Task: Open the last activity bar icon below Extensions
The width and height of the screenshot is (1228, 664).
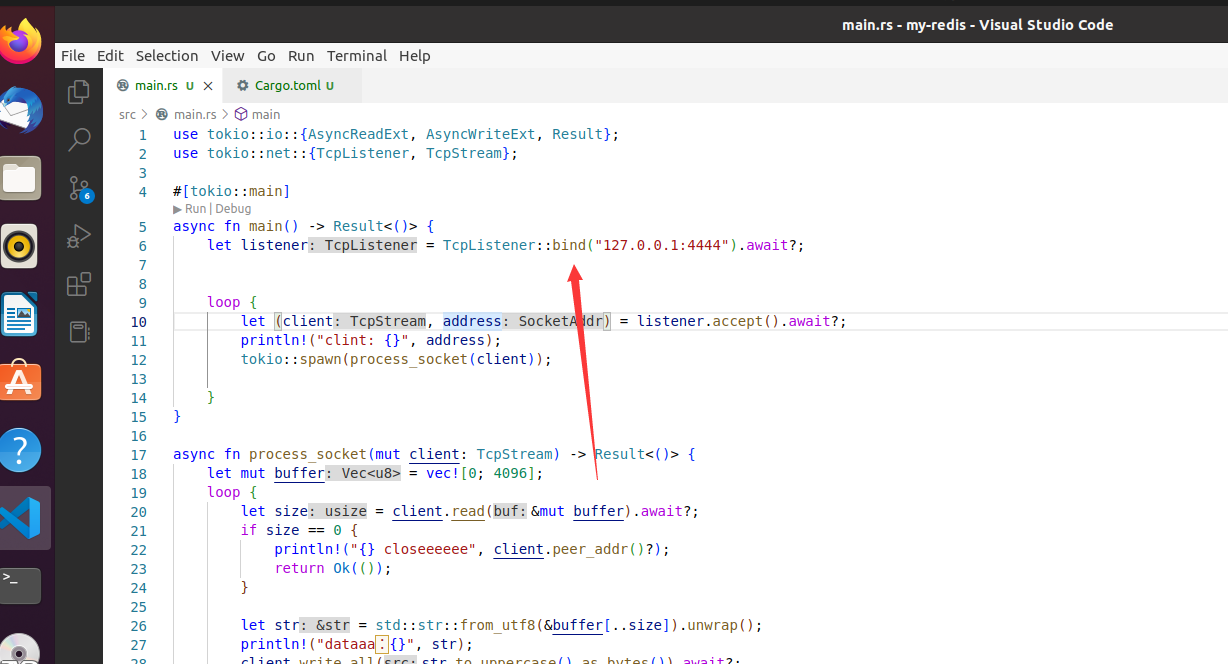Action: (x=79, y=332)
